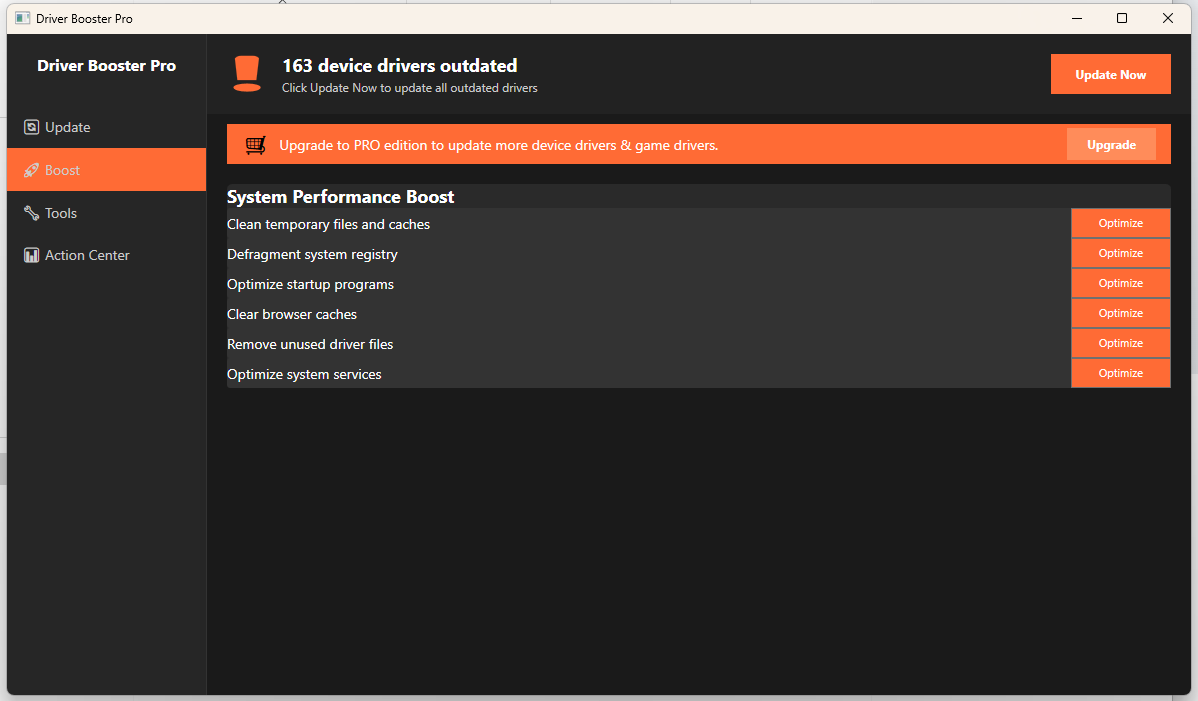Select the Optimize system services label
This screenshot has width=1198, height=701.
304,374
